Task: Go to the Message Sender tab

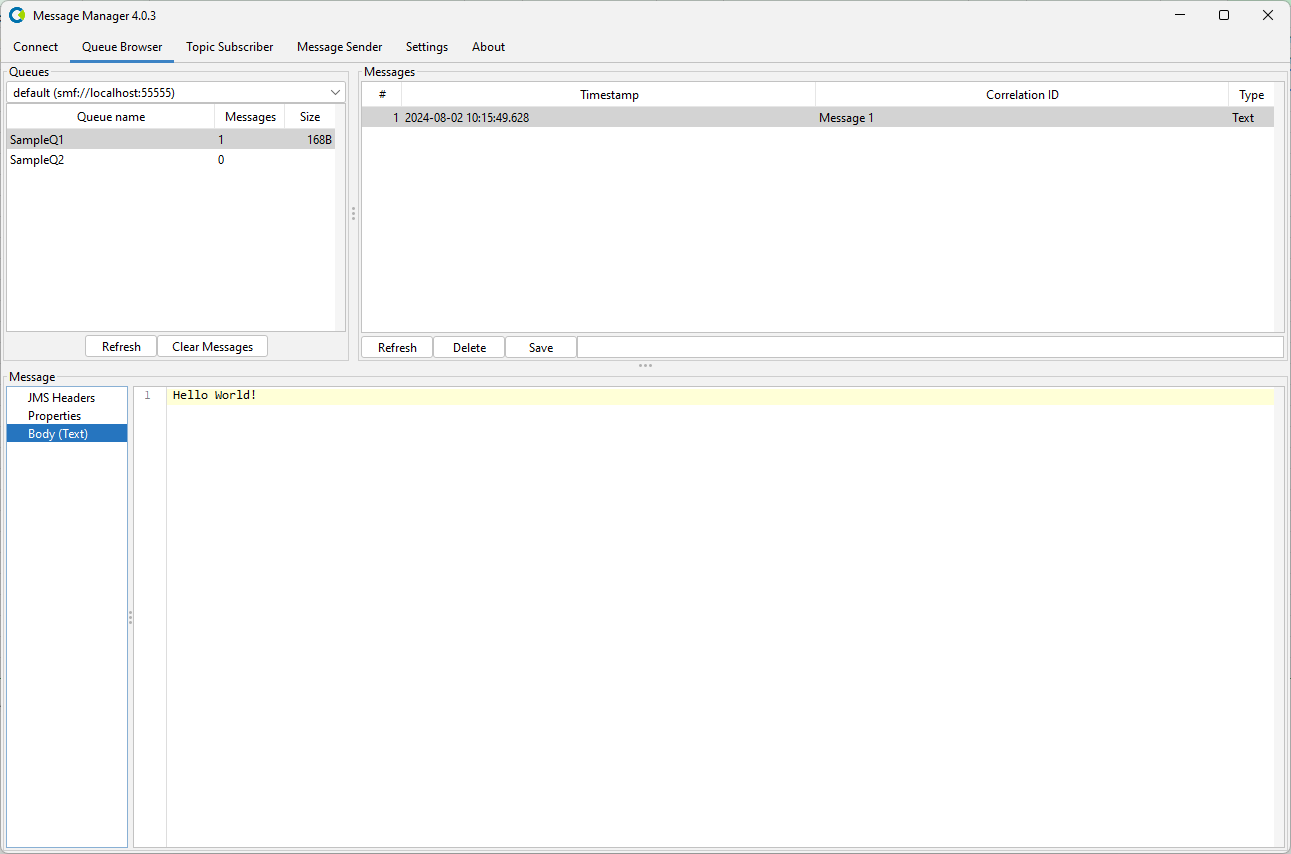Action: [340, 47]
